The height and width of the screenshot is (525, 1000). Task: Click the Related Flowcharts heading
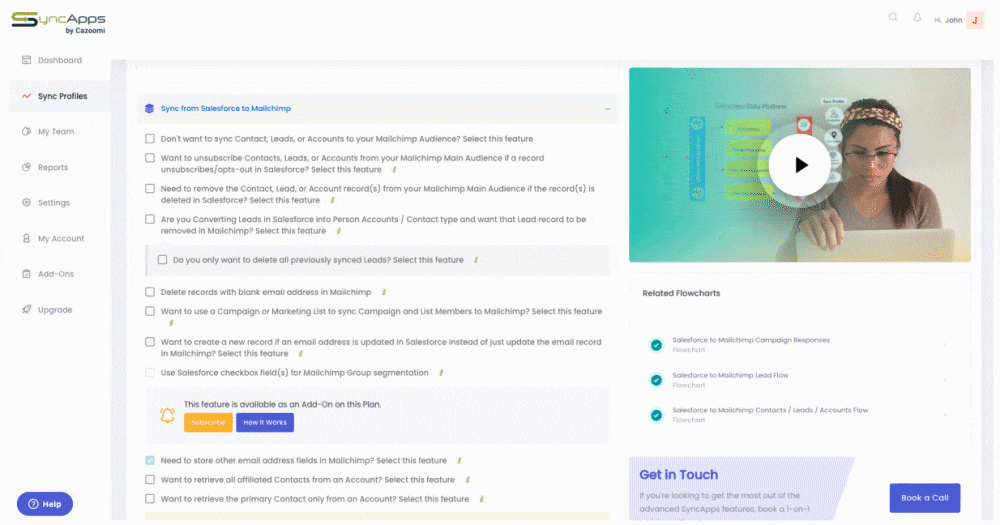[681, 293]
